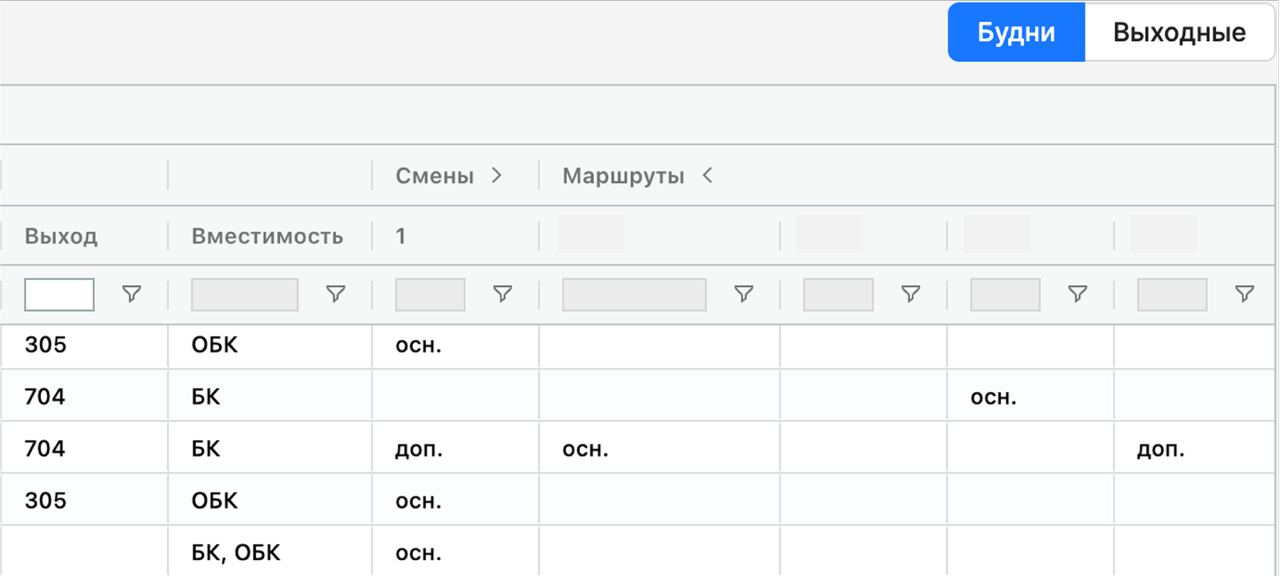Image resolution: width=1280 pixels, height=576 pixels.
Task: Open the filter icon of shift column 1
Action: tap(503, 294)
